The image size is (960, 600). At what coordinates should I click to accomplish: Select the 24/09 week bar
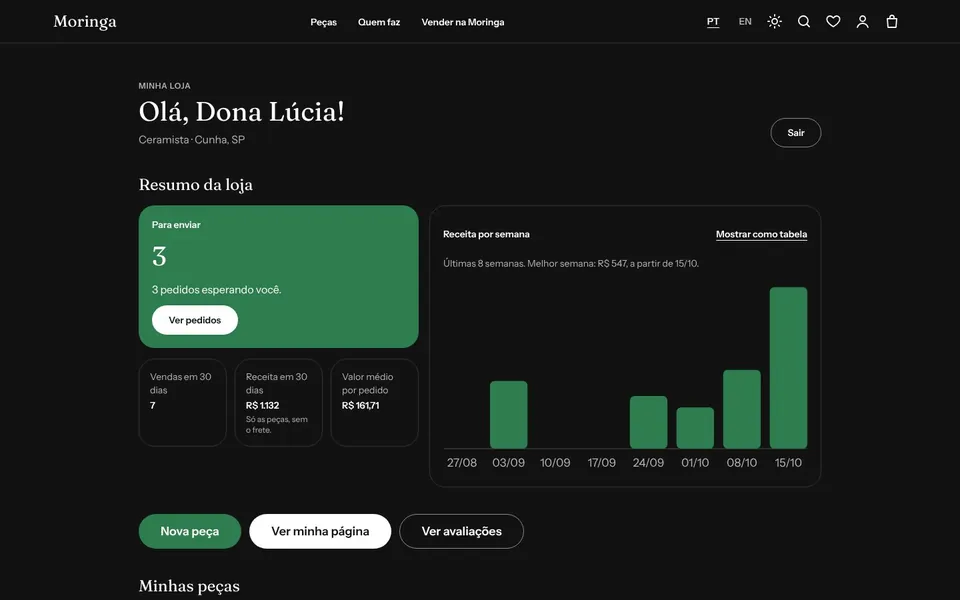648,422
